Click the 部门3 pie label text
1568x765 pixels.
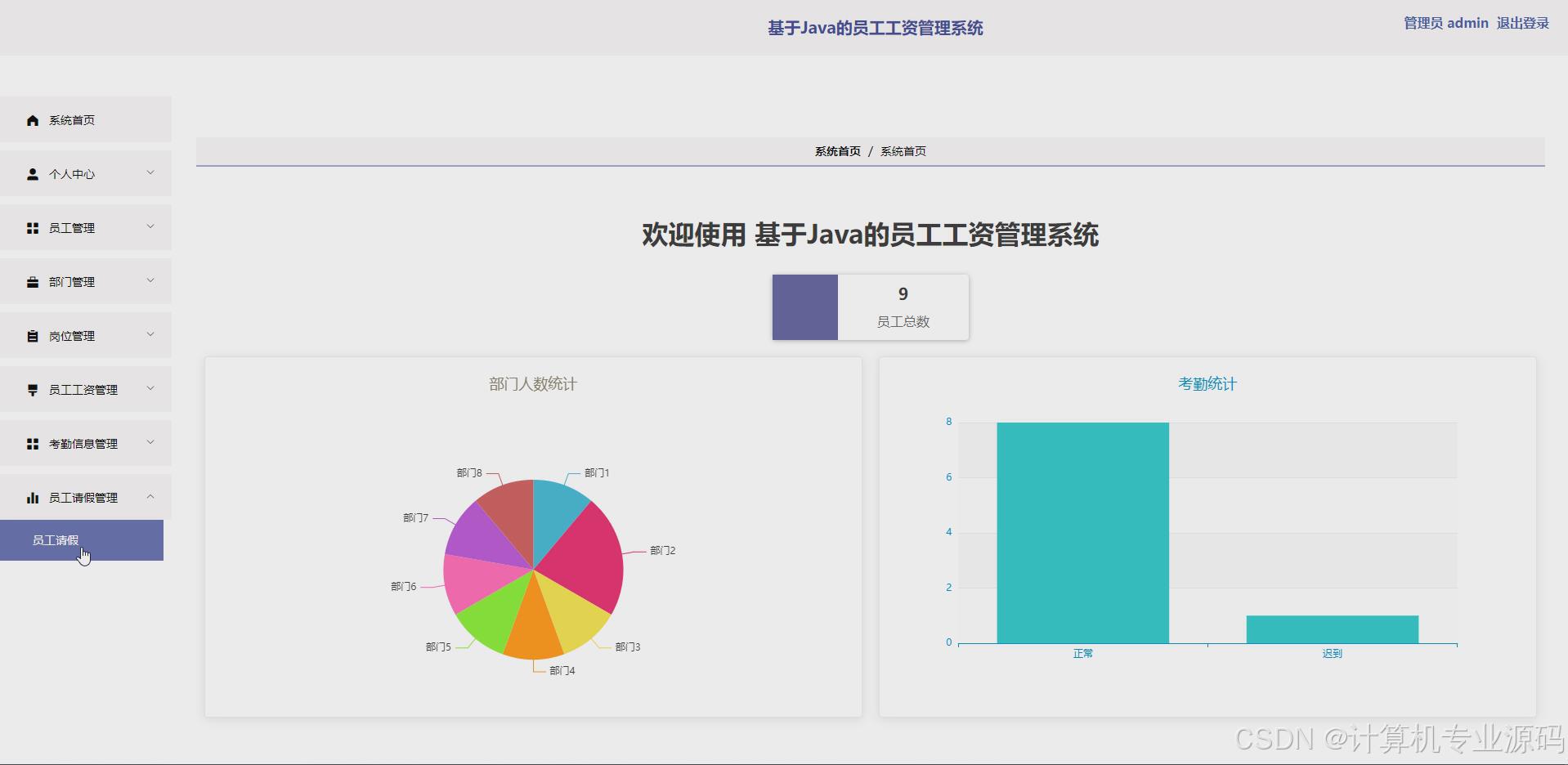(x=628, y=647)
